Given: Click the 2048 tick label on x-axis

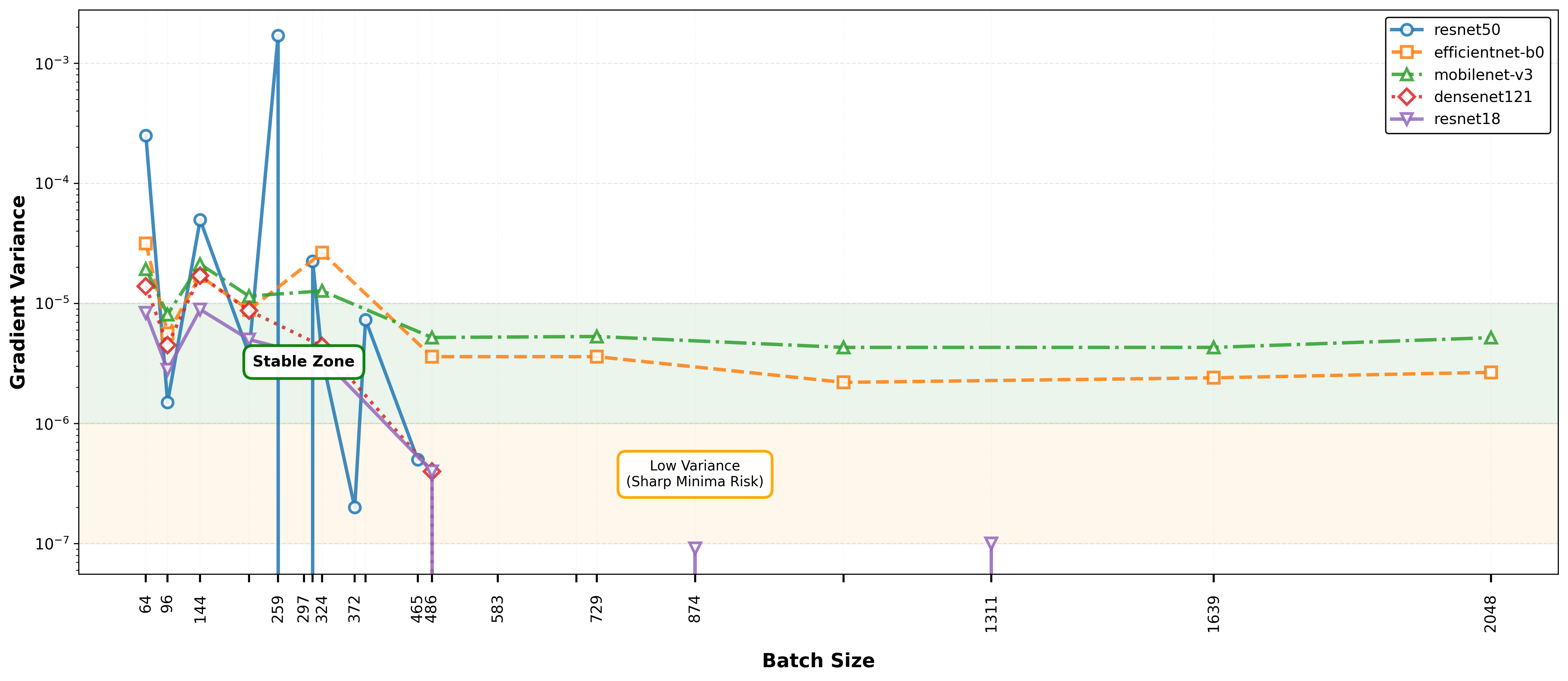Looking at the screenshot, I should point(1490,614).
